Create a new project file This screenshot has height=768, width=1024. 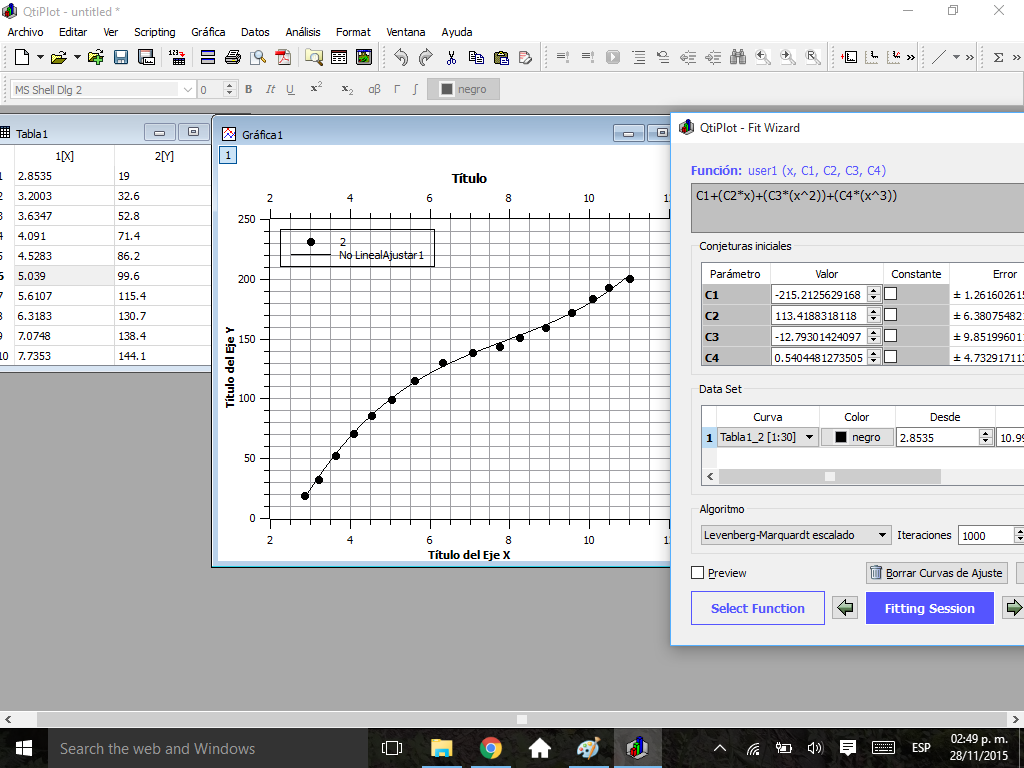click(22, 57)
